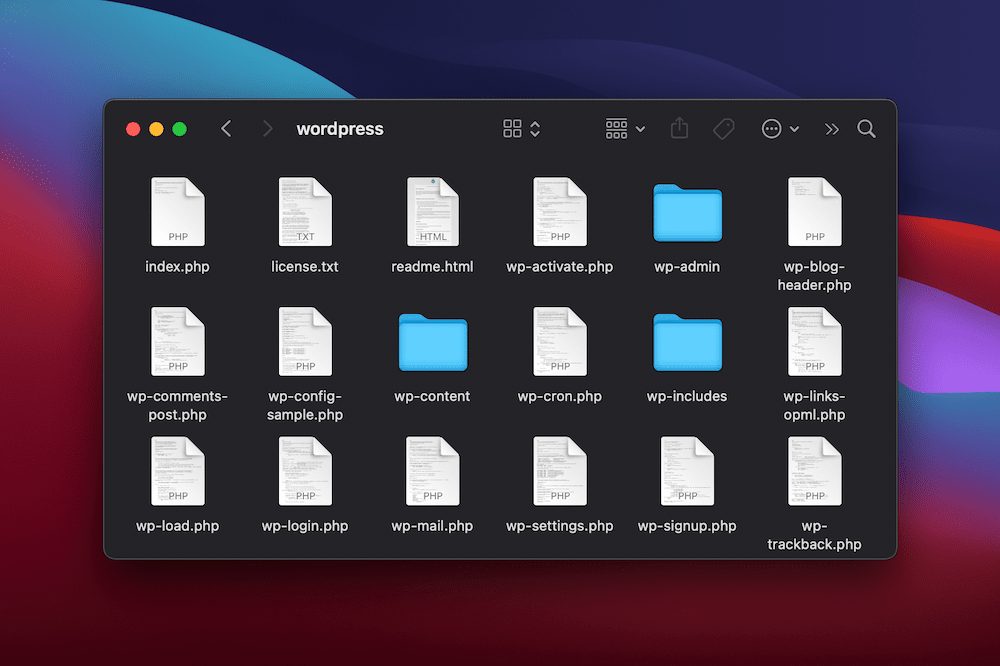Select the wp-cron.php file icon
Image resolution: width=1000 pixels, height=666 pixels.
pos(560,341)
